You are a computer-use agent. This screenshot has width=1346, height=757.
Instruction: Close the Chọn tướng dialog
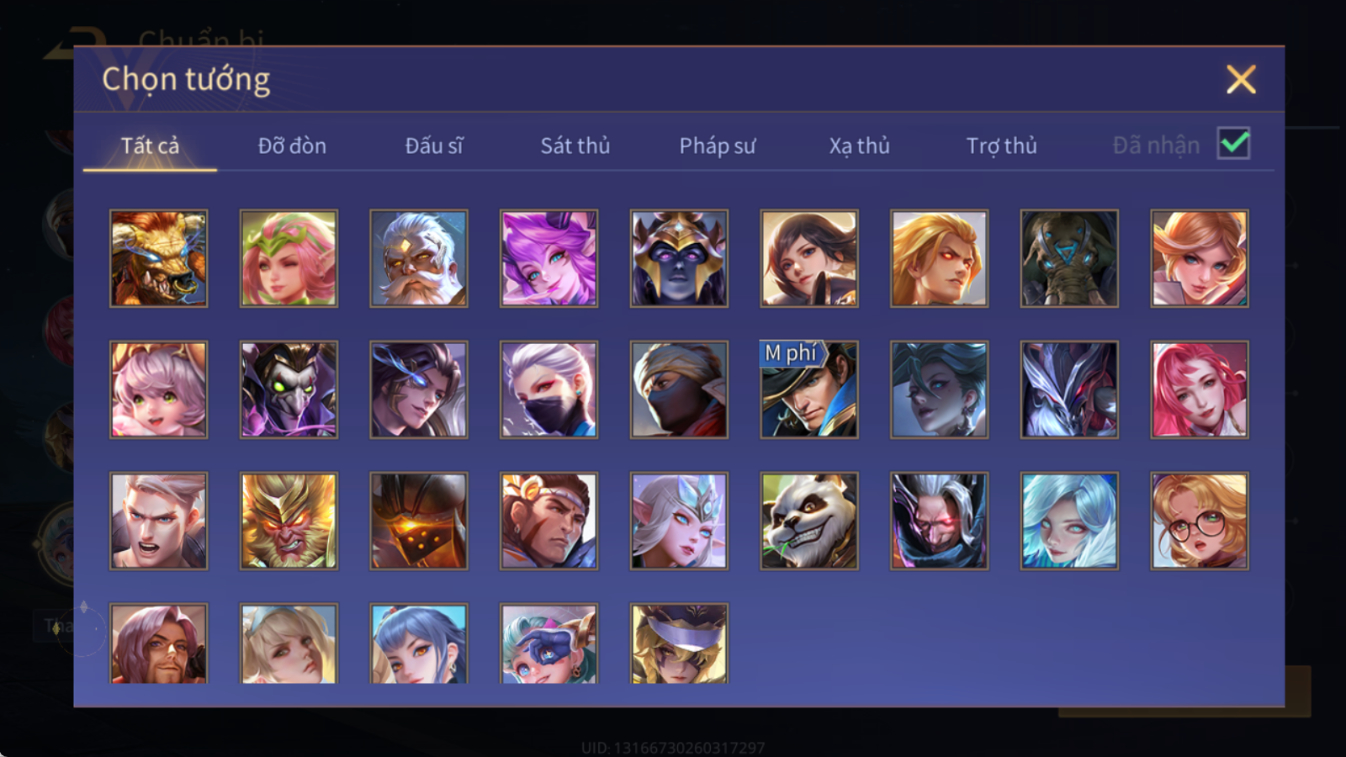(x=1240, y=79)
